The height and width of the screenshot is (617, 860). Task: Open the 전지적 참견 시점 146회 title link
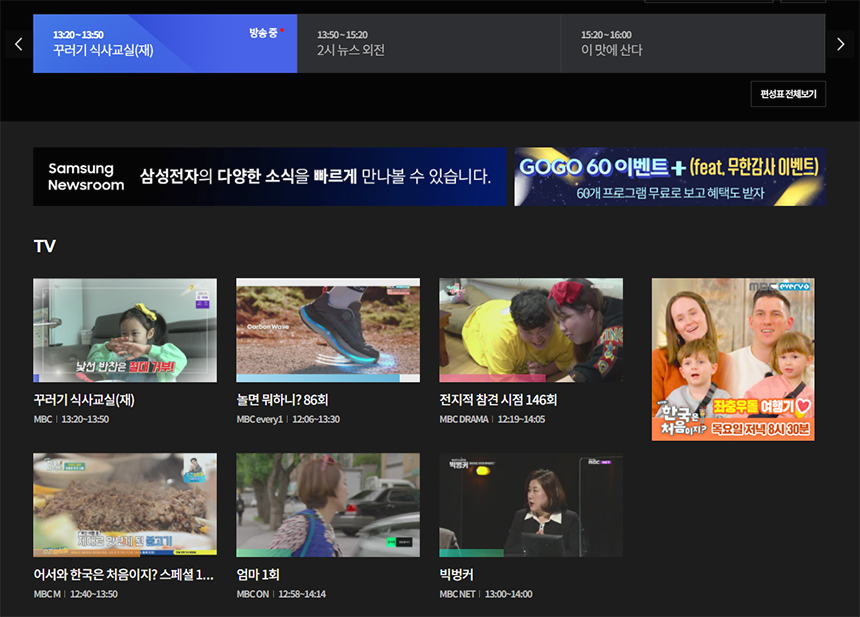point(498,400)
